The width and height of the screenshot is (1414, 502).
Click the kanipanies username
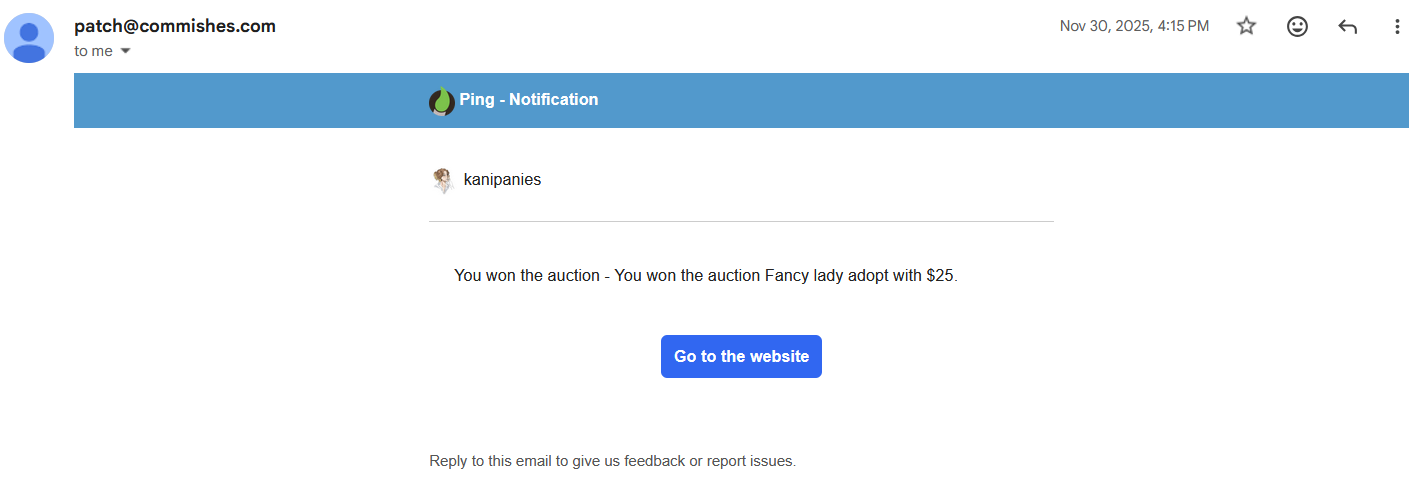(502, 180)
